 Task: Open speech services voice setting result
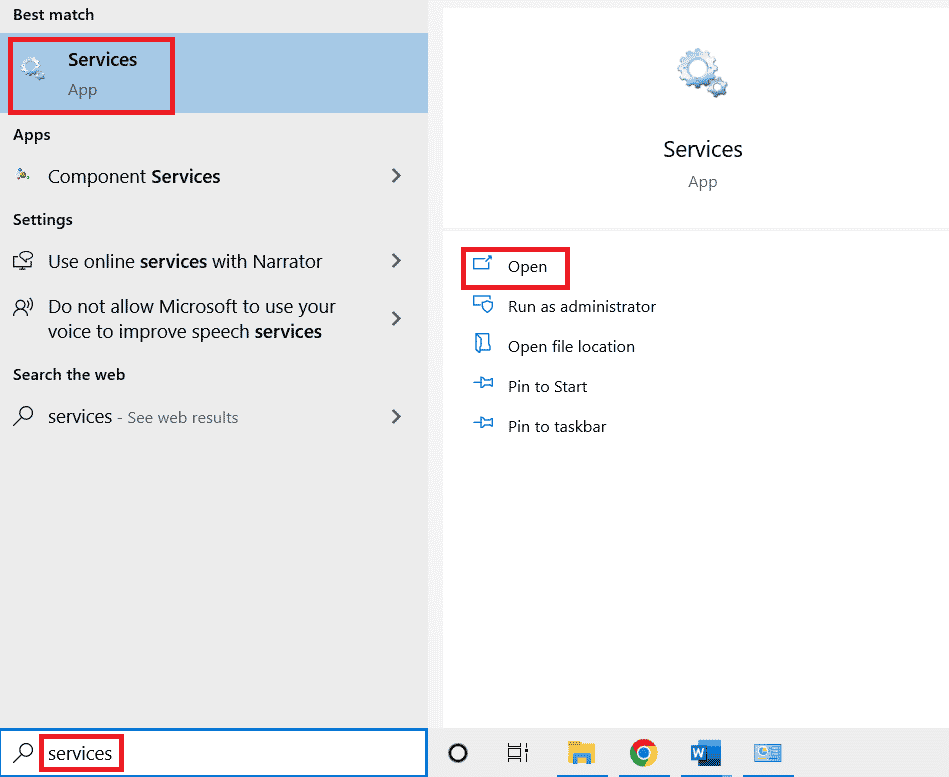click(x=214, y=319)
